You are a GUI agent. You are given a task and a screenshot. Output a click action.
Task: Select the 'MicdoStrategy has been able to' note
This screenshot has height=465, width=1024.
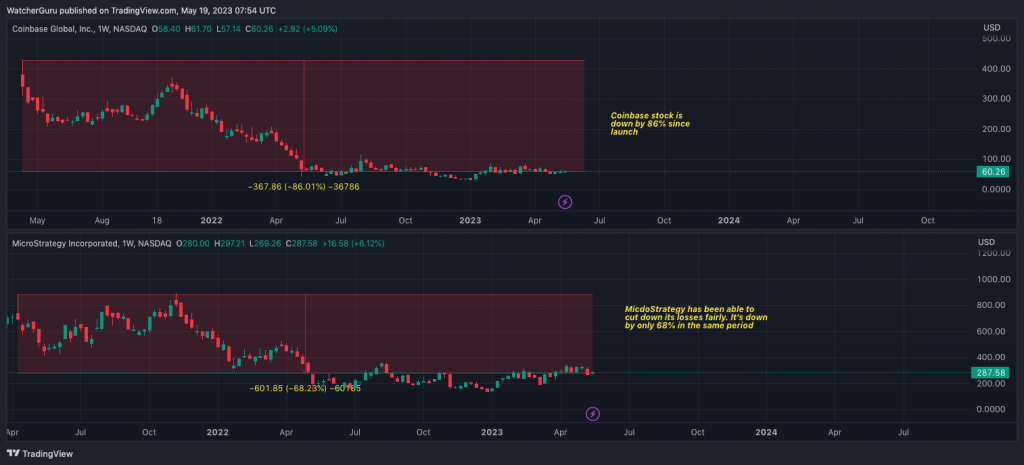point(696,317)
